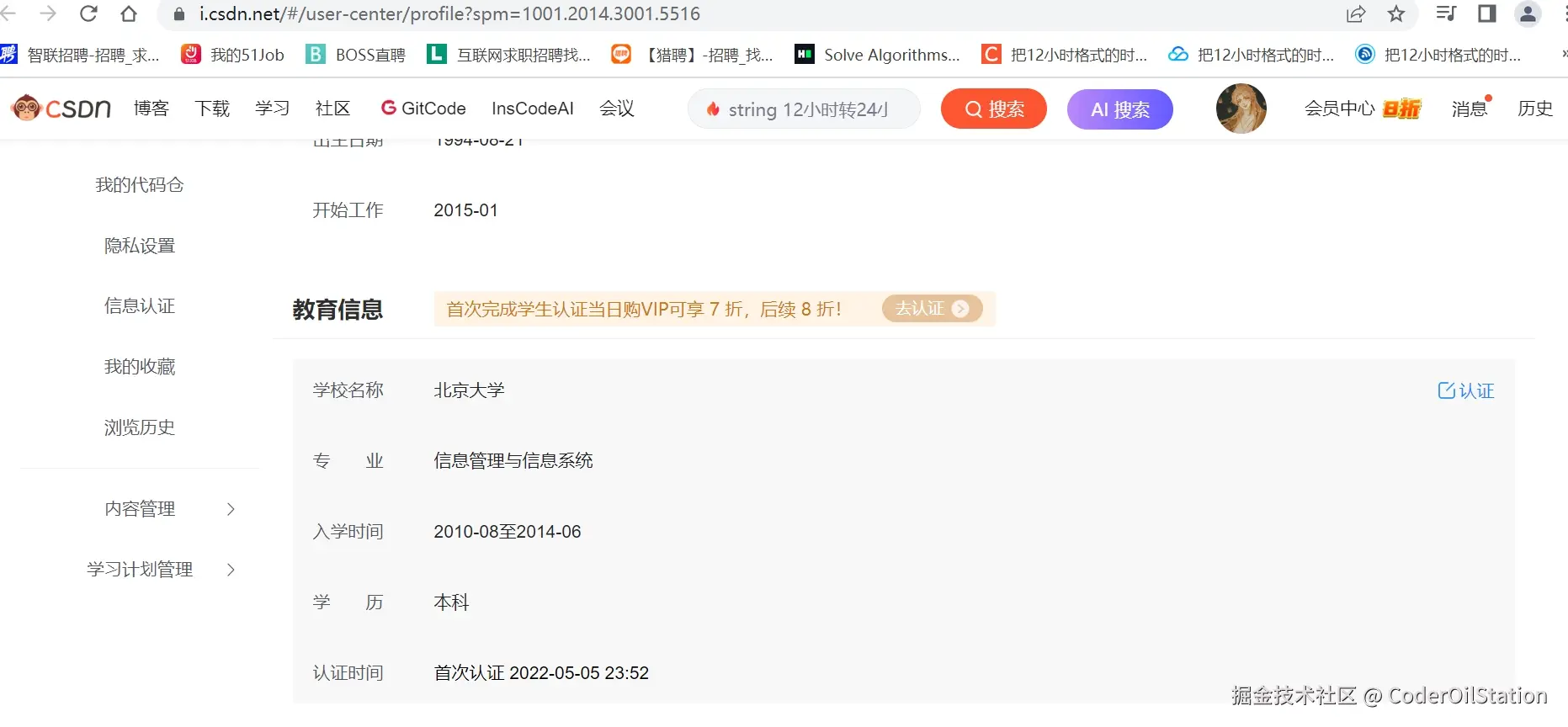Image resolution: width=1568 pixels, height=727 pixels.
Task: Click the padlock site info icon
Action: pyautogui.click(x=178, y=14)
